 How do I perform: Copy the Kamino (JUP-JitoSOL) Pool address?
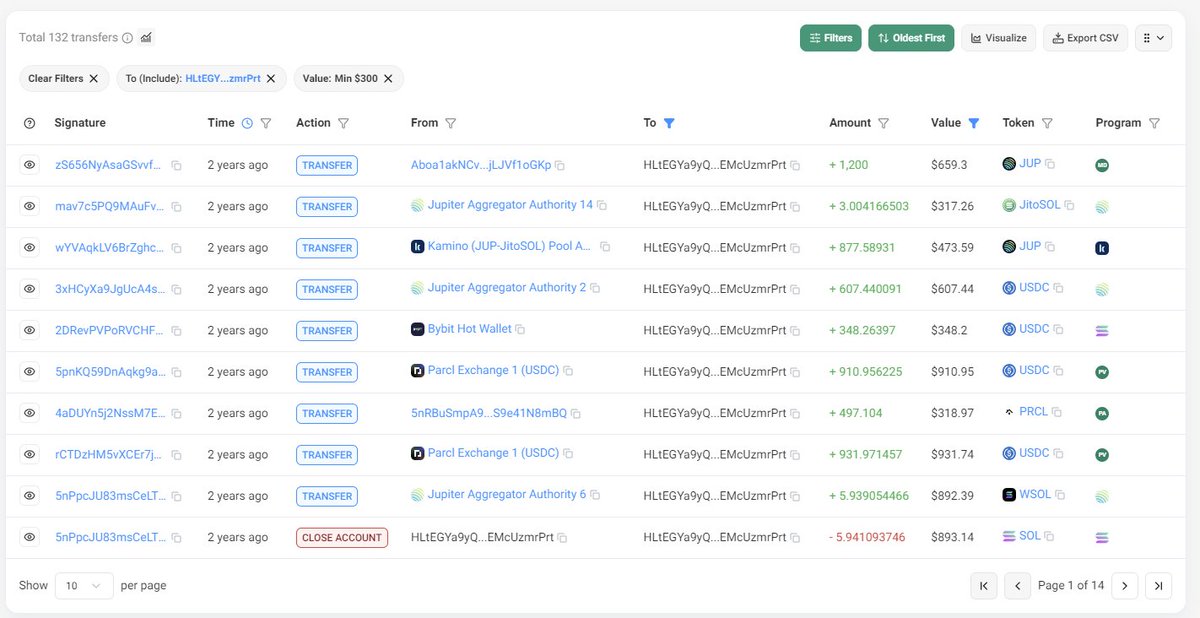point(605,247)
